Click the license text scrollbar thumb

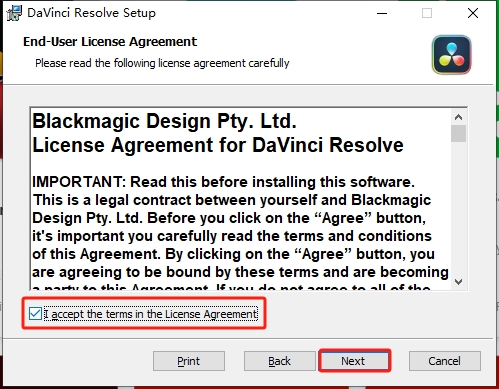pyautogui.click(x=458, y=133)
